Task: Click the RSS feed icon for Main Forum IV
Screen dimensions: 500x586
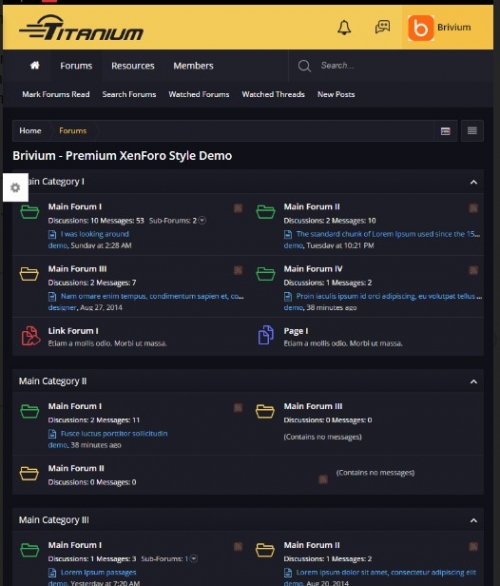Action: 473,270
